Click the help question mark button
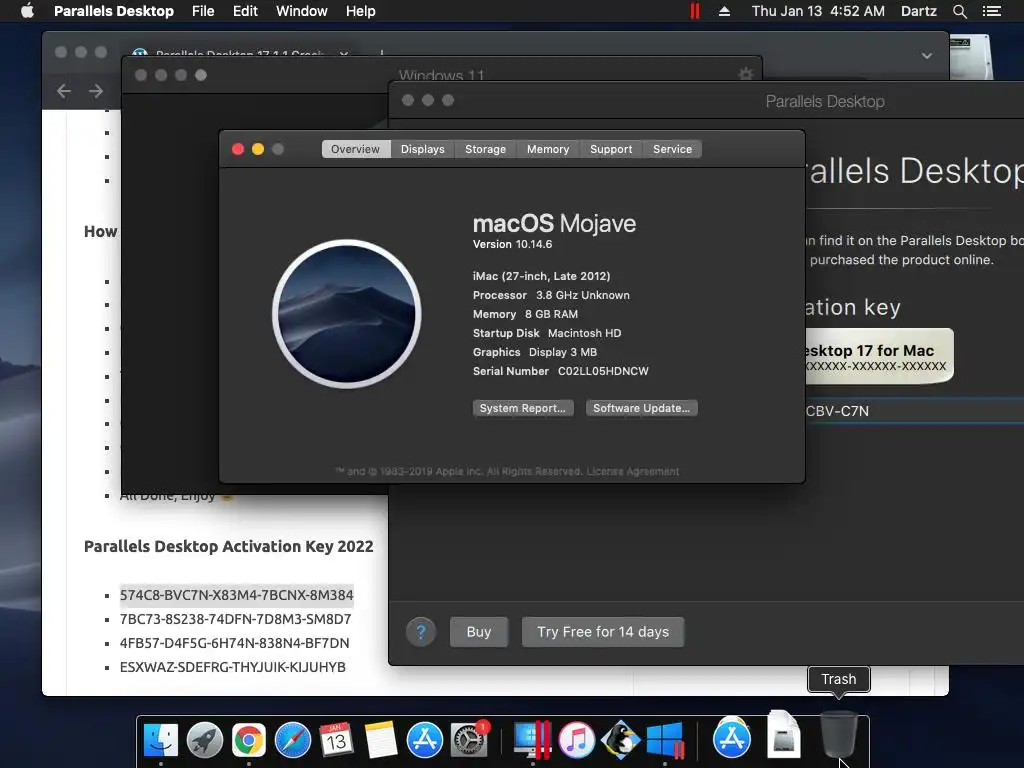The width and height of the screenshot is (1024, 768). (421, 632)
